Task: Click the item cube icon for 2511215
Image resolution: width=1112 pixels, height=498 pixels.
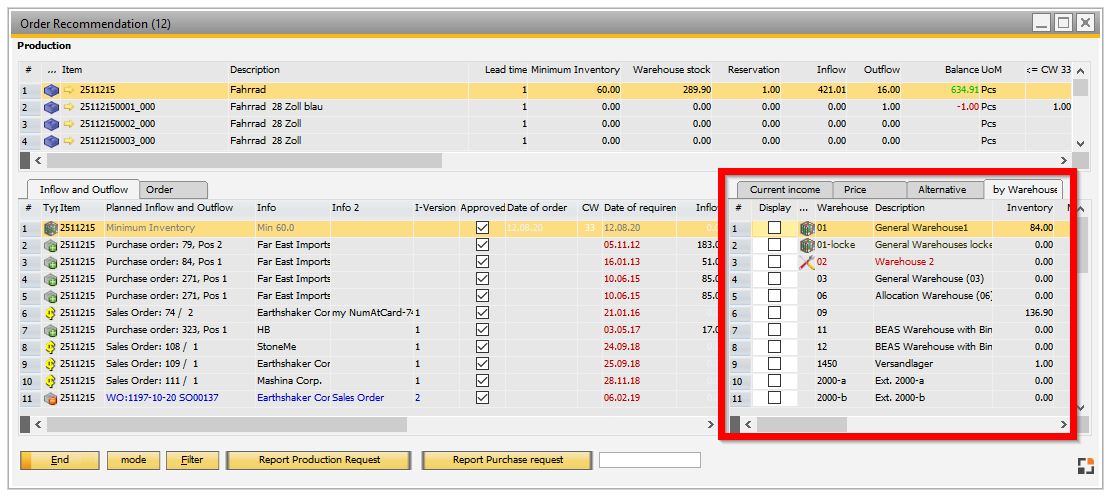Action: pyautogui.click(x=51, y=90)
